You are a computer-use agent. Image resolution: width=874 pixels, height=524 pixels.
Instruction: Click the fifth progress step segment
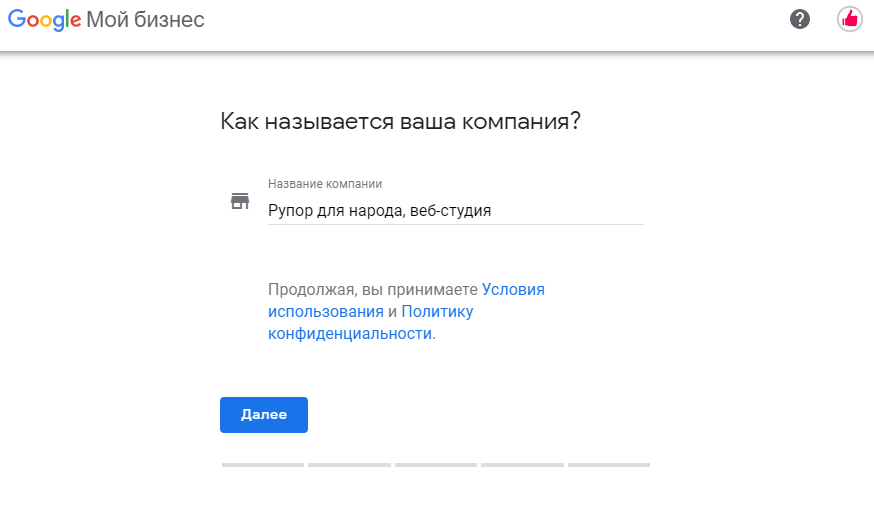click(609, 465)
